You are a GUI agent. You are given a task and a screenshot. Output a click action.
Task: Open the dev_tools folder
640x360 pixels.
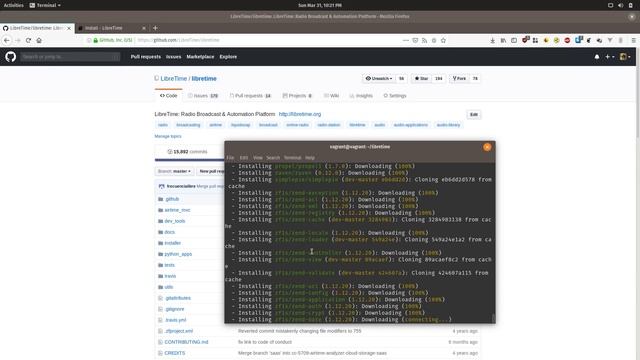pyautogui.click(x=175, y=221)
